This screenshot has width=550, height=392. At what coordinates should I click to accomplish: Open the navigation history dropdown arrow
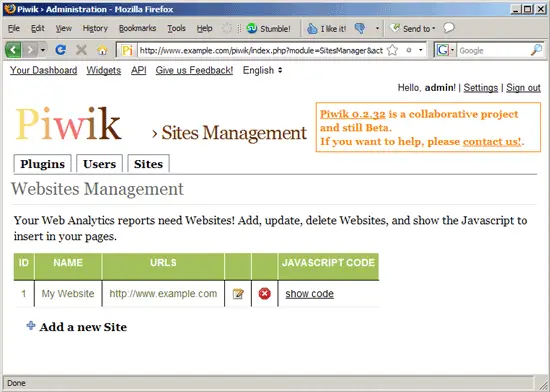(43, 50)
